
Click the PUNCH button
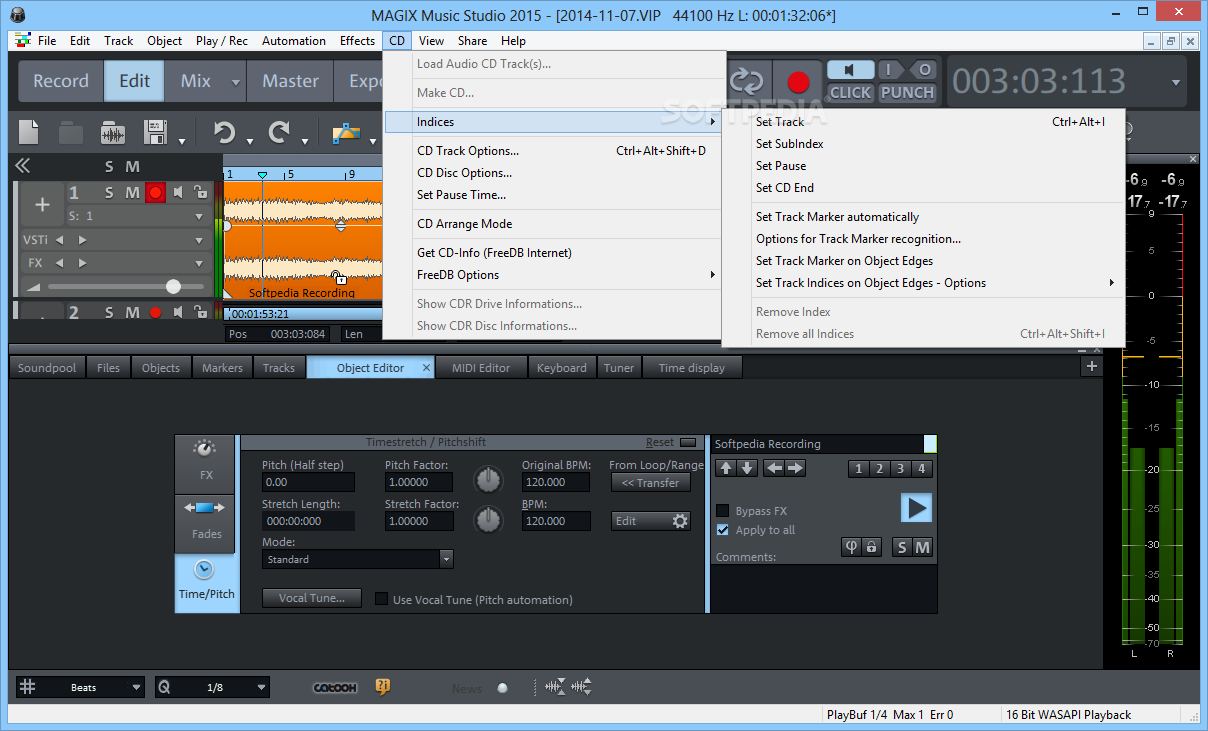pos(907,92)
